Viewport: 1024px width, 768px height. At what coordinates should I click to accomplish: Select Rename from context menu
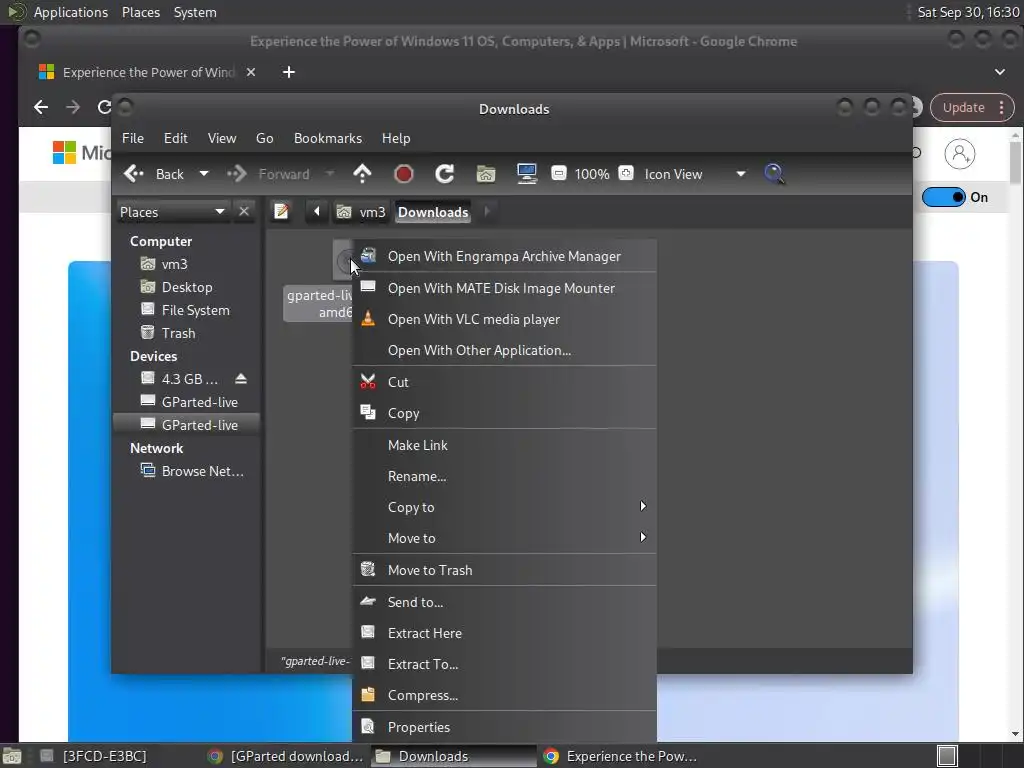coord(504,476)
